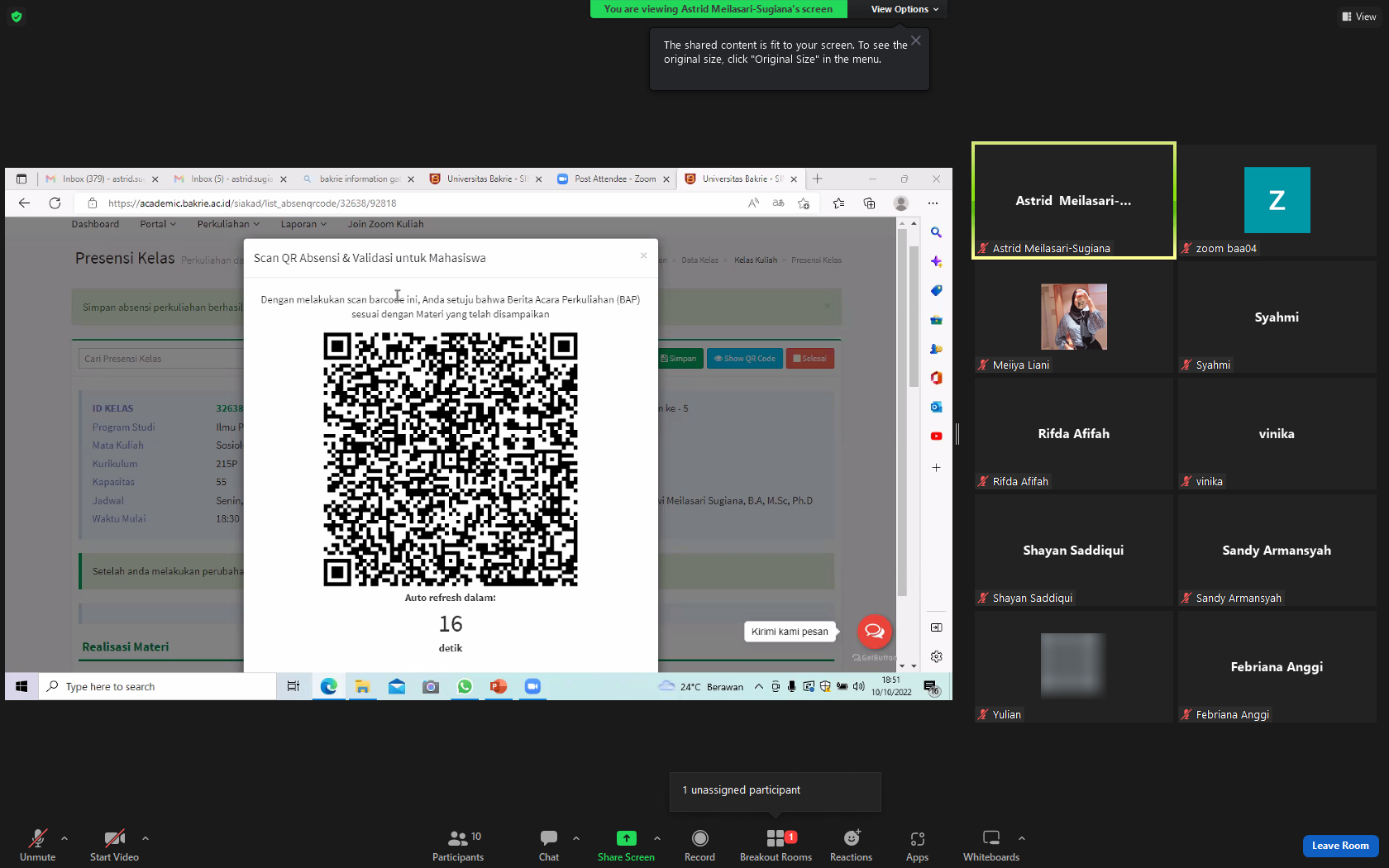Image resolution: width=1389 pixels, height=868 pixels.
Task: Click the encryption shield icon
Action: (x=17, y=16)
